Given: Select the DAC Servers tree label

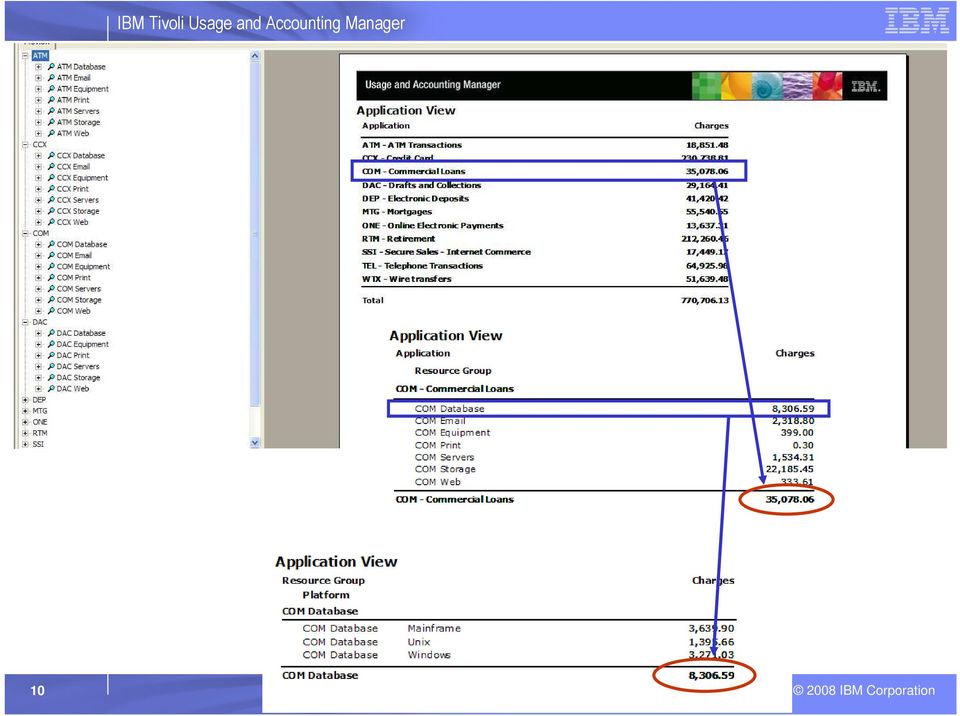Looking at the screenshot, I should coord(78,366).
